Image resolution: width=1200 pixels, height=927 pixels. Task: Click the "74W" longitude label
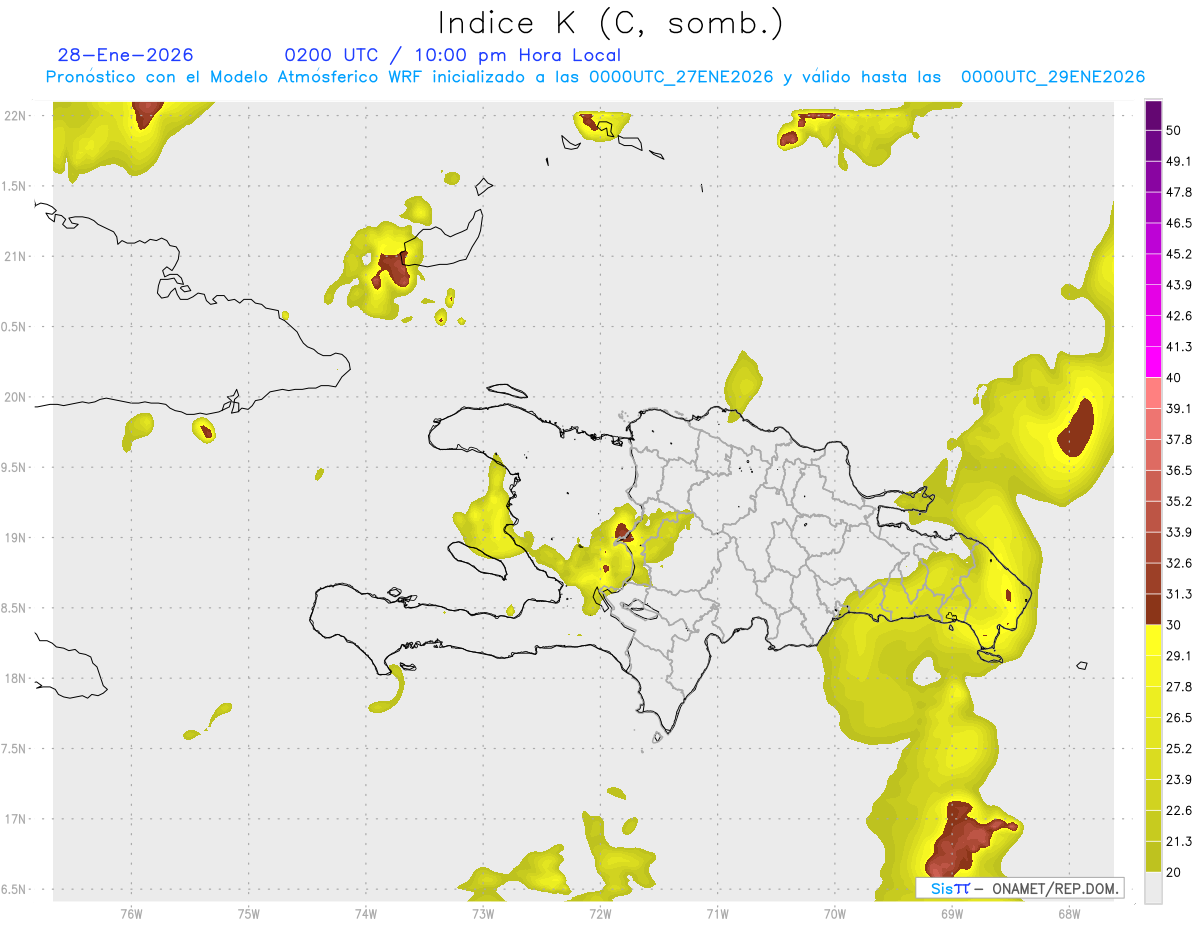[x=365, y=913]
